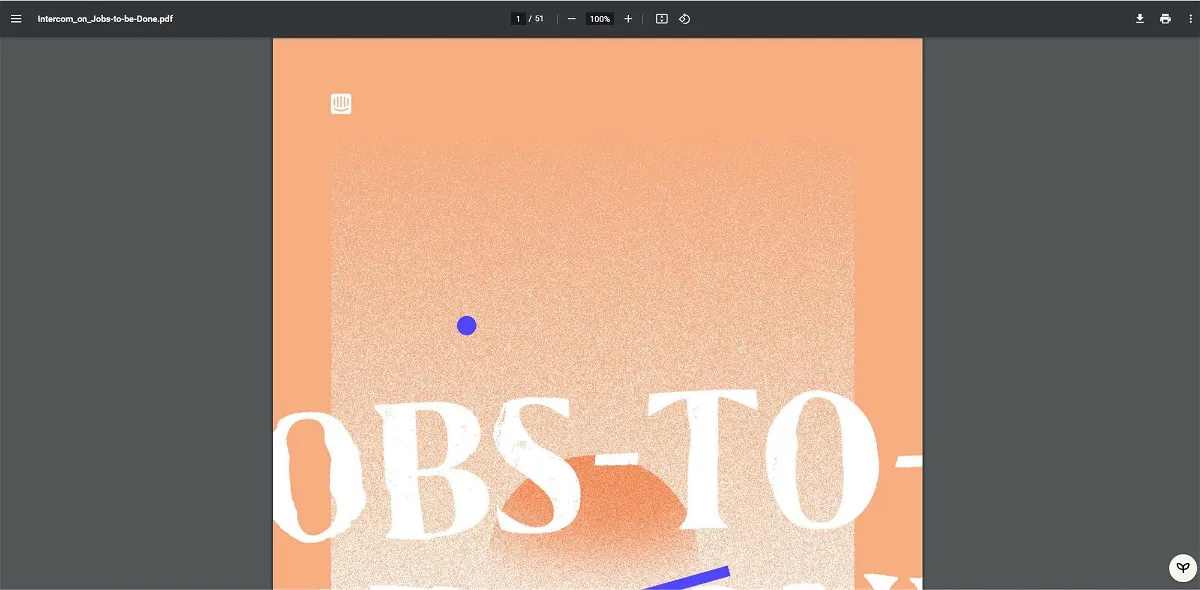Open the sidebar with the hamburger menu icon
1200x590 pixels.
15,18
